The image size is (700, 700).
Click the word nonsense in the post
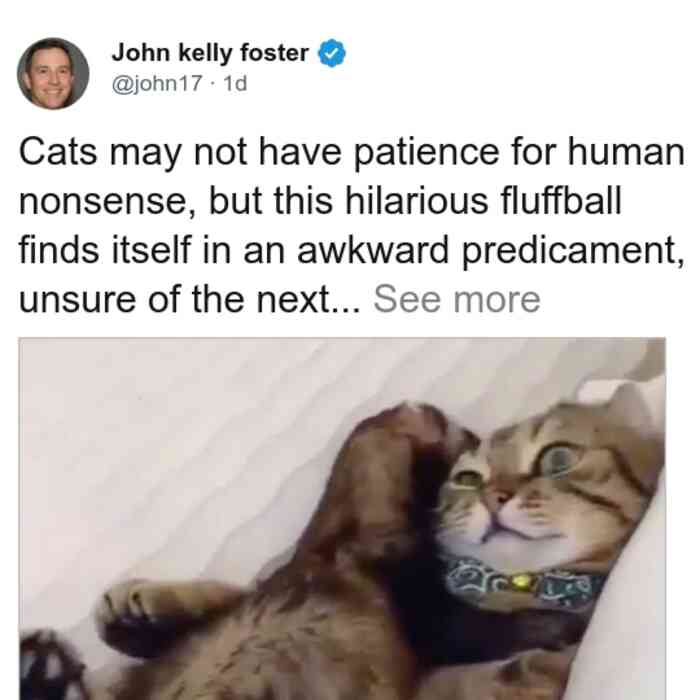tap(107, 202)
